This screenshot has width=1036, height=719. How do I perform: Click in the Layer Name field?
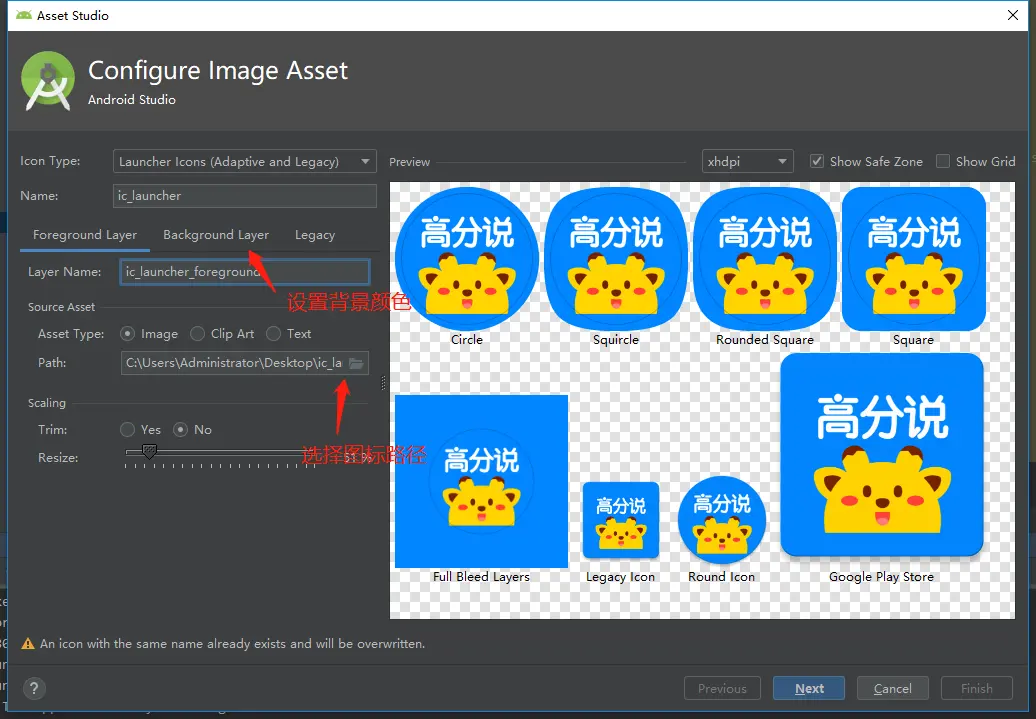(x=244, y=272)
